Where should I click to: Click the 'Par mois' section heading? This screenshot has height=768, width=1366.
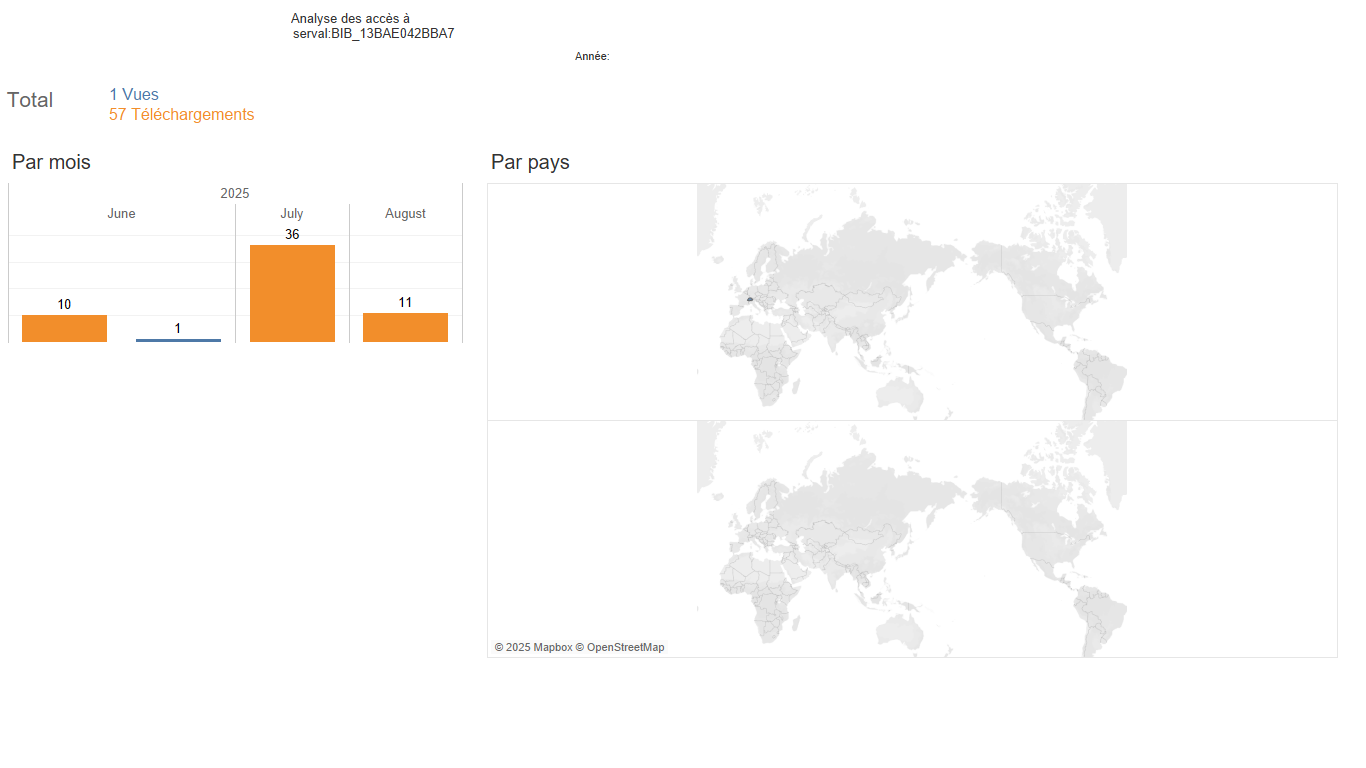pyautogui.click(x=51, y=162)
